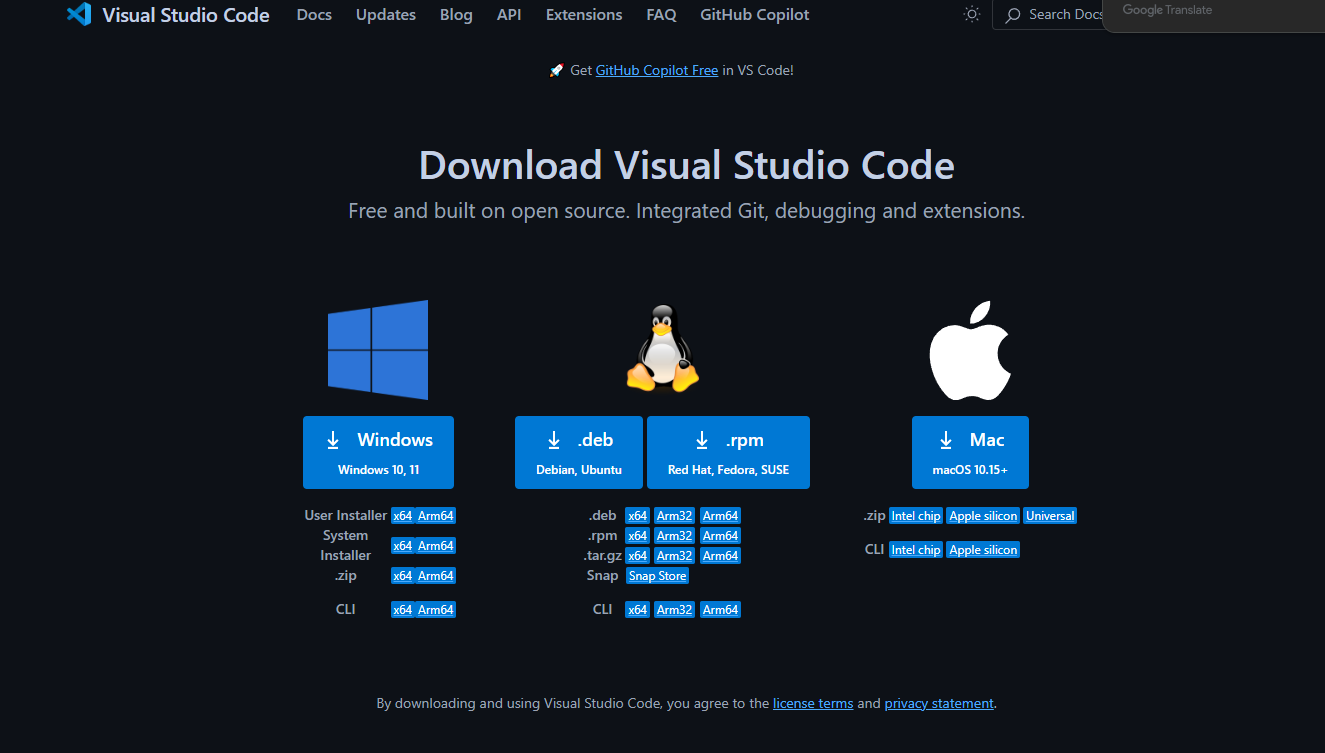Click the Search Docs field
1325x753 pixels.
[1047, 15]
